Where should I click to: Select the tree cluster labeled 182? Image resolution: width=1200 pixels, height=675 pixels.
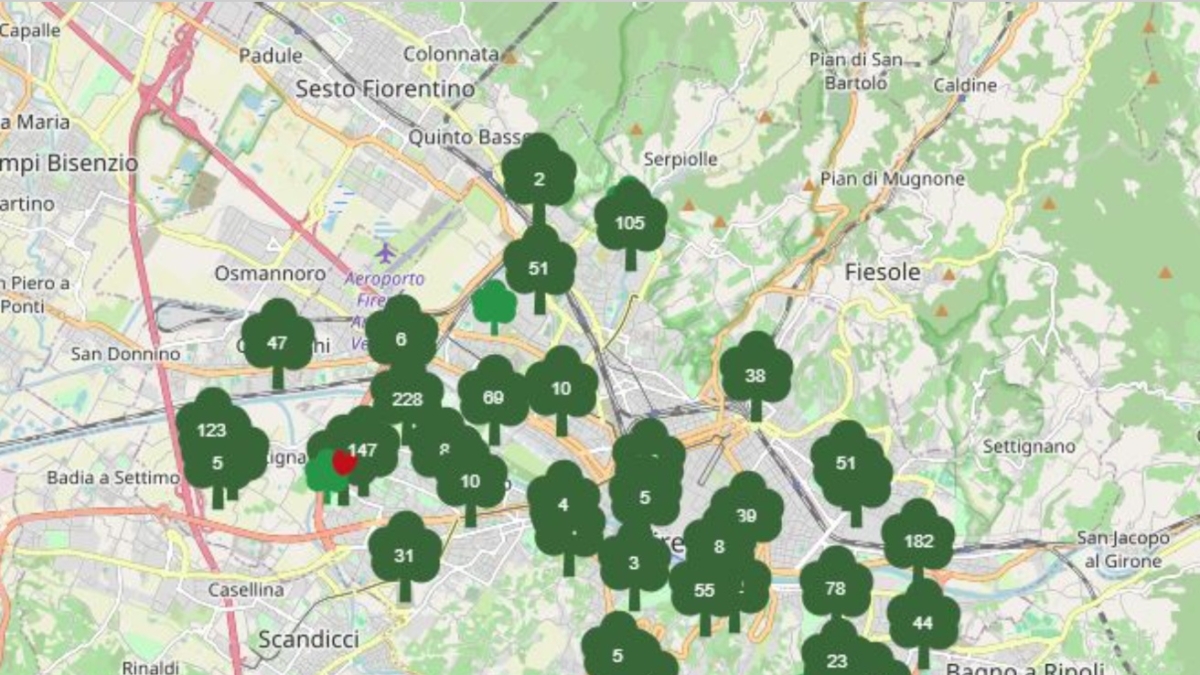918,540
